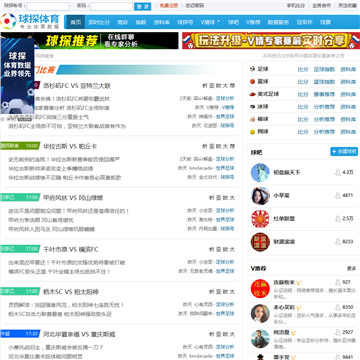The image size is (360, 360).
Task: Click the 球探推荐 banner advertisement
Action: point(106,41)
